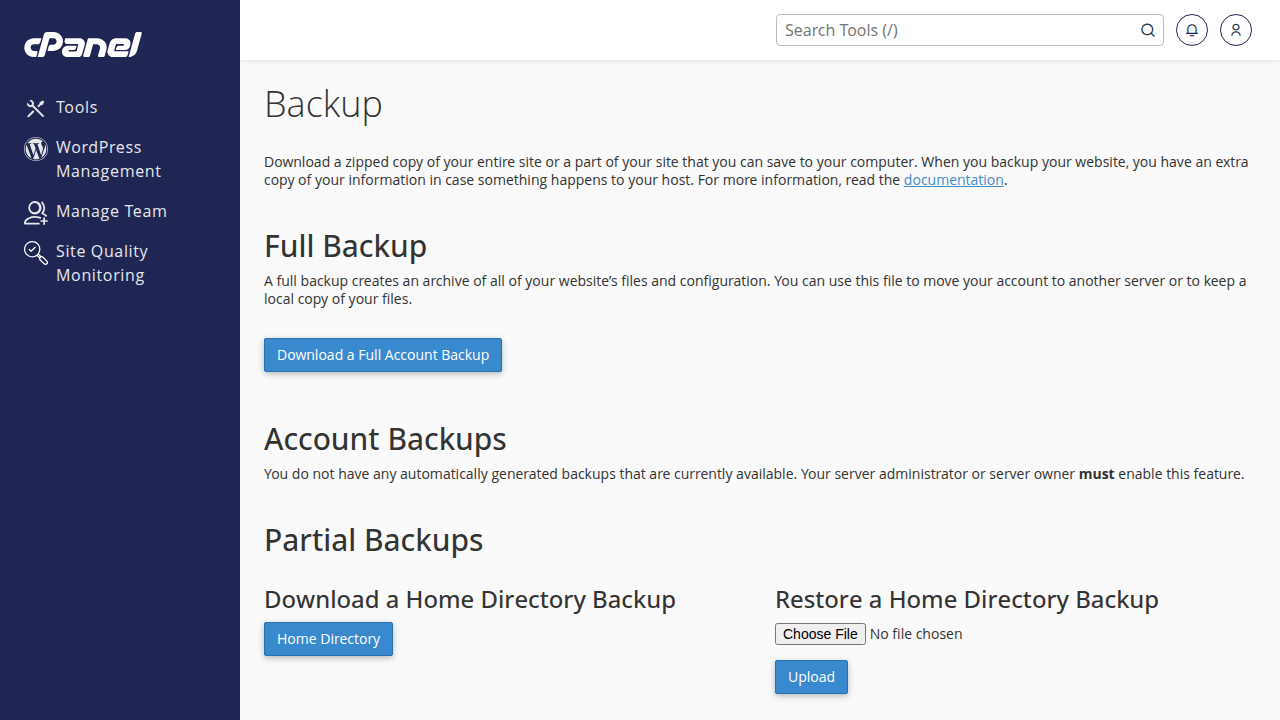Open the user account icon
Screen dimensions: 1280x720
(1236, 30)
